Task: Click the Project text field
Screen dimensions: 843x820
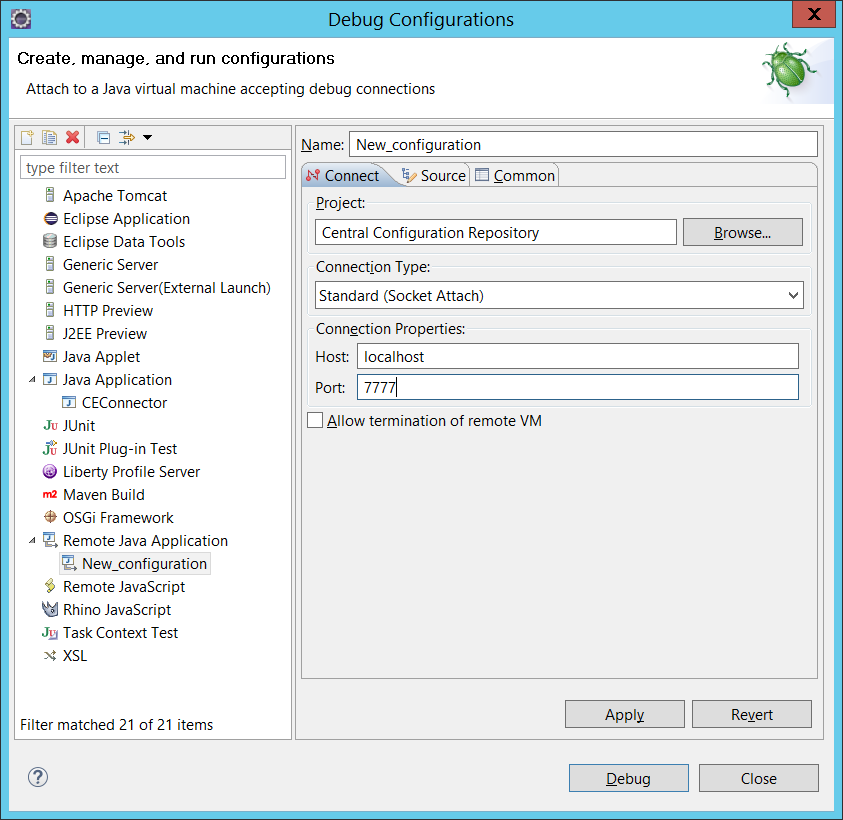Action: [x=496, y=232]
